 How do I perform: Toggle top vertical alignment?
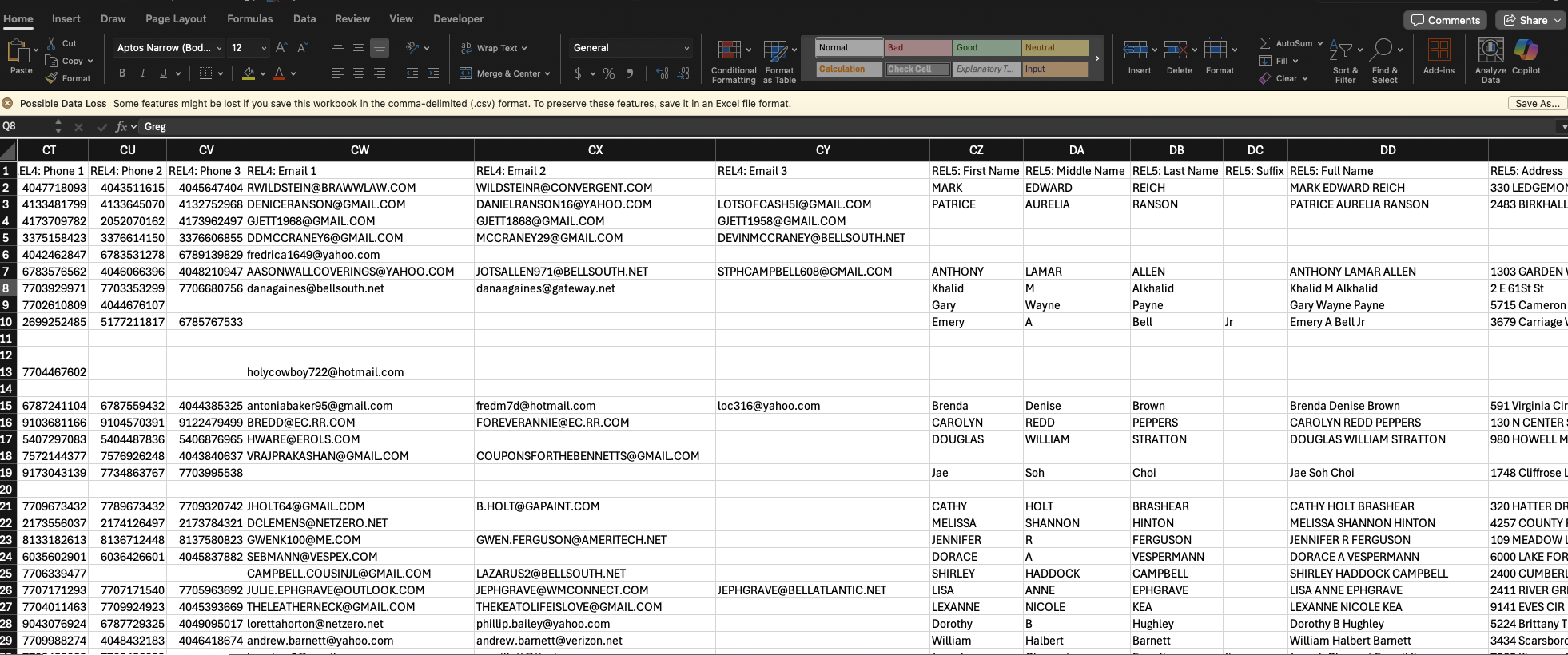[x=338, y=48]
